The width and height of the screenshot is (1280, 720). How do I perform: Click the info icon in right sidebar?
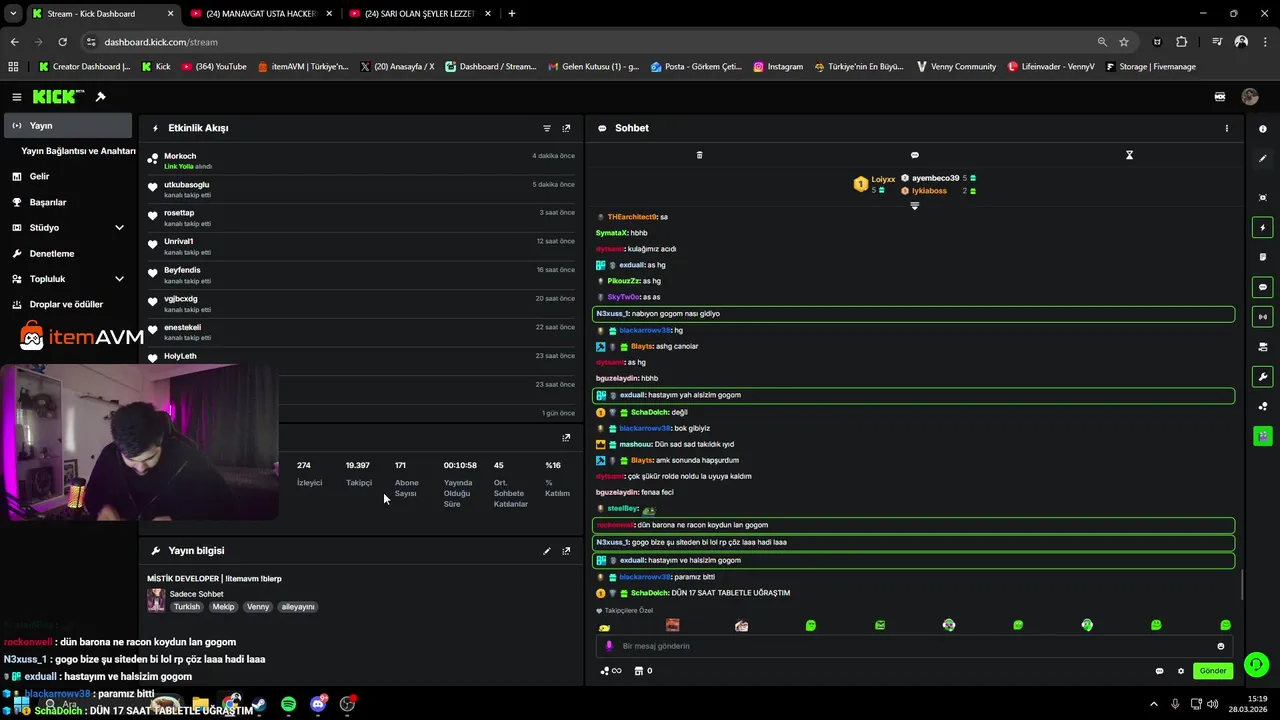pos(1263,129)
